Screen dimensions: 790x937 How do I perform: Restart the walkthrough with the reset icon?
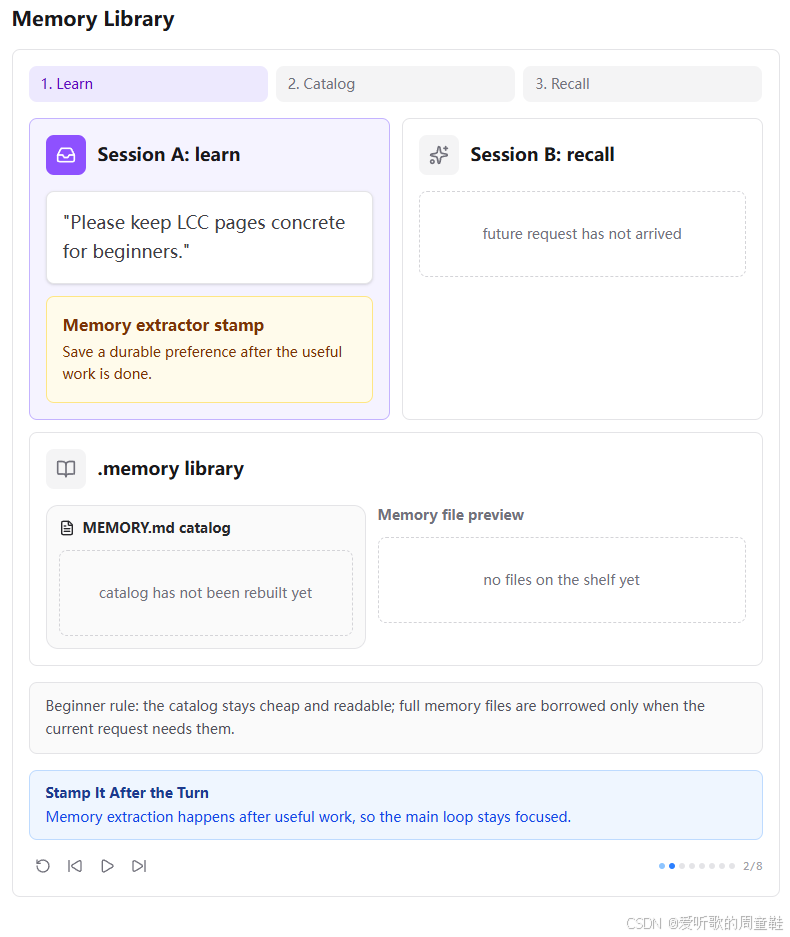tap(42, 866)
